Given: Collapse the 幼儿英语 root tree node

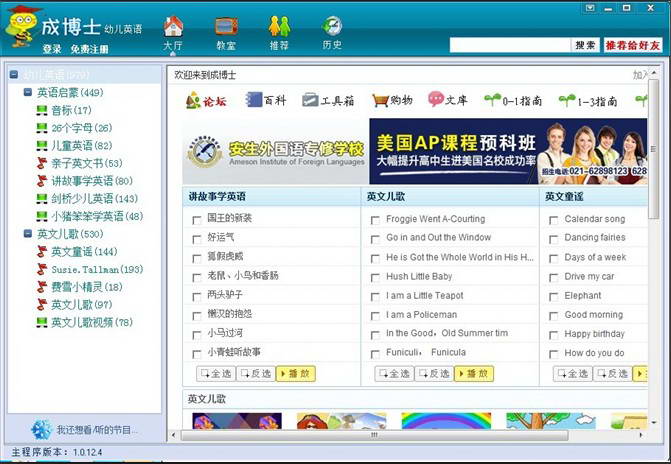Looking at the screenshot, I should (x=14, y=75).
